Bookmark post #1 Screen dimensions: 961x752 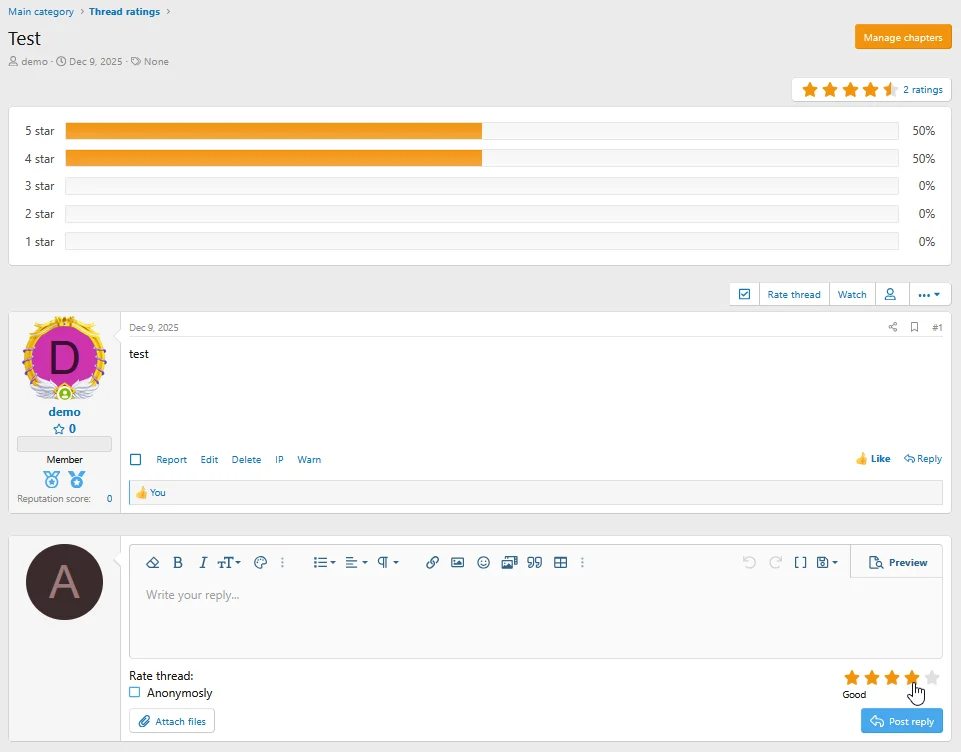914,327
